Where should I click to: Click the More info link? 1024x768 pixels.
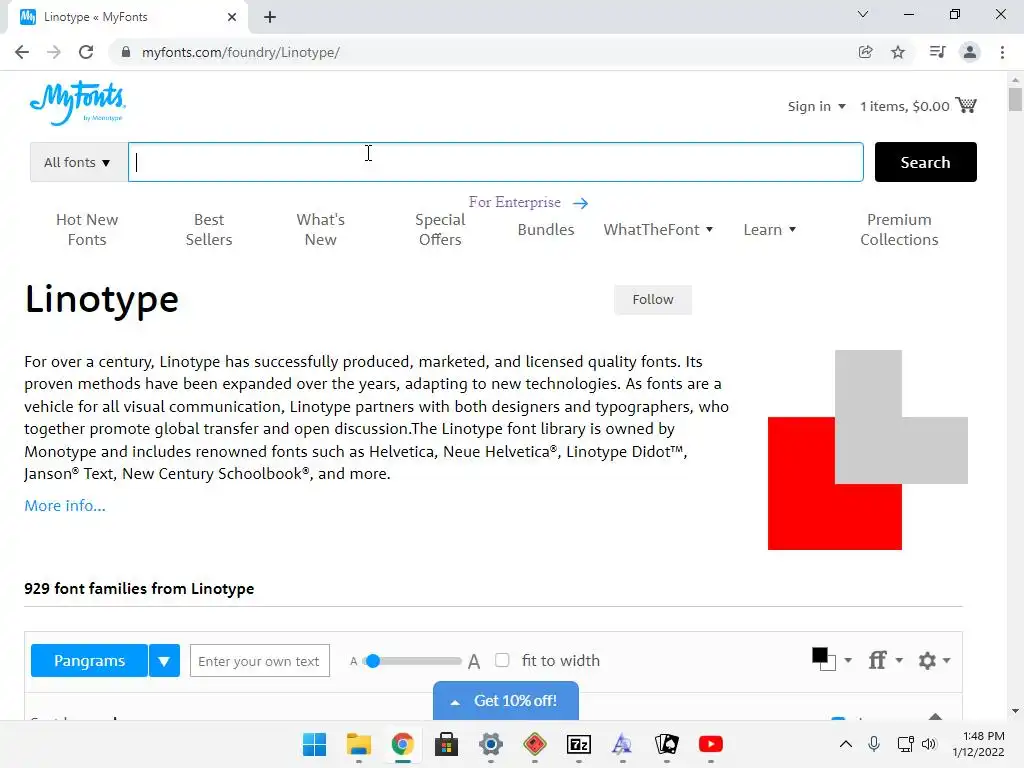click(65, 505)
